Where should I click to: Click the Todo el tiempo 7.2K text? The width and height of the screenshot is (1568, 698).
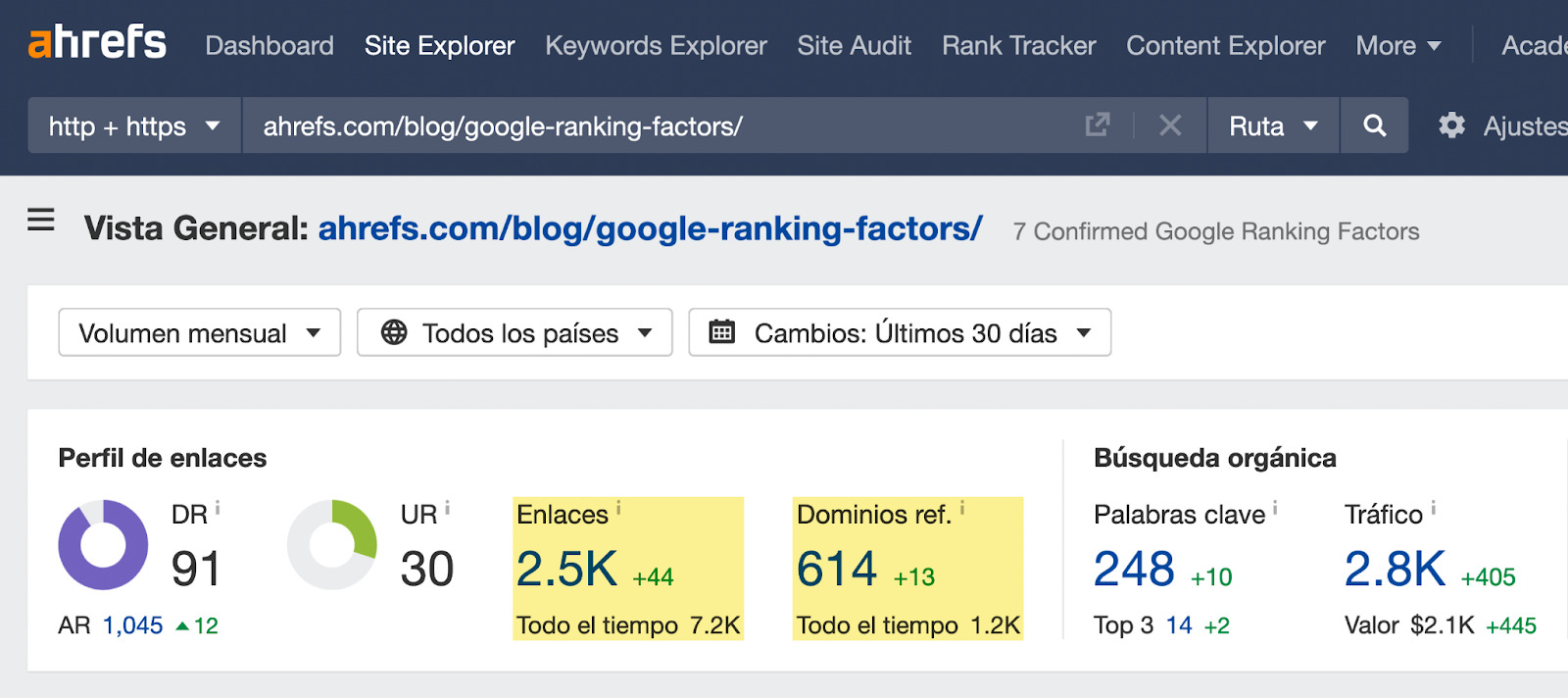628,625
